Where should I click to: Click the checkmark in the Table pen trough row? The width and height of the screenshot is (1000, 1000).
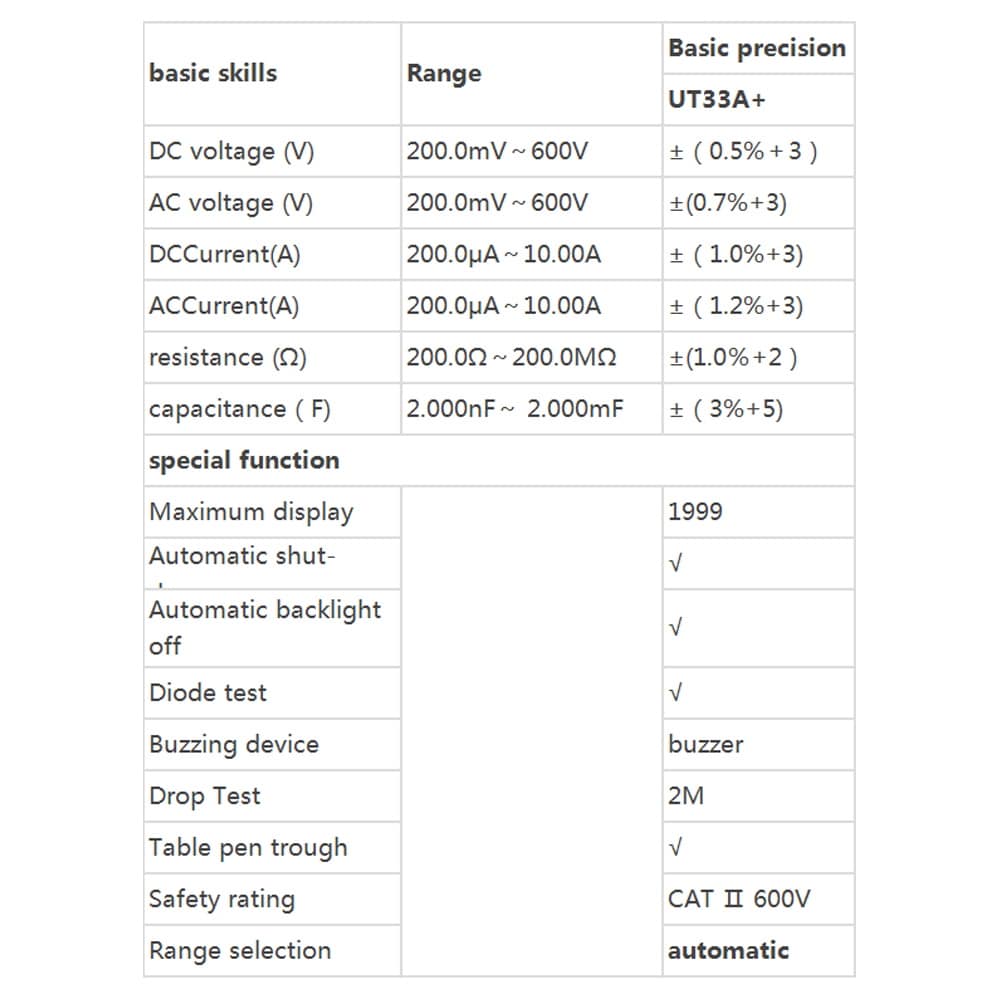[x=676, y=848]
